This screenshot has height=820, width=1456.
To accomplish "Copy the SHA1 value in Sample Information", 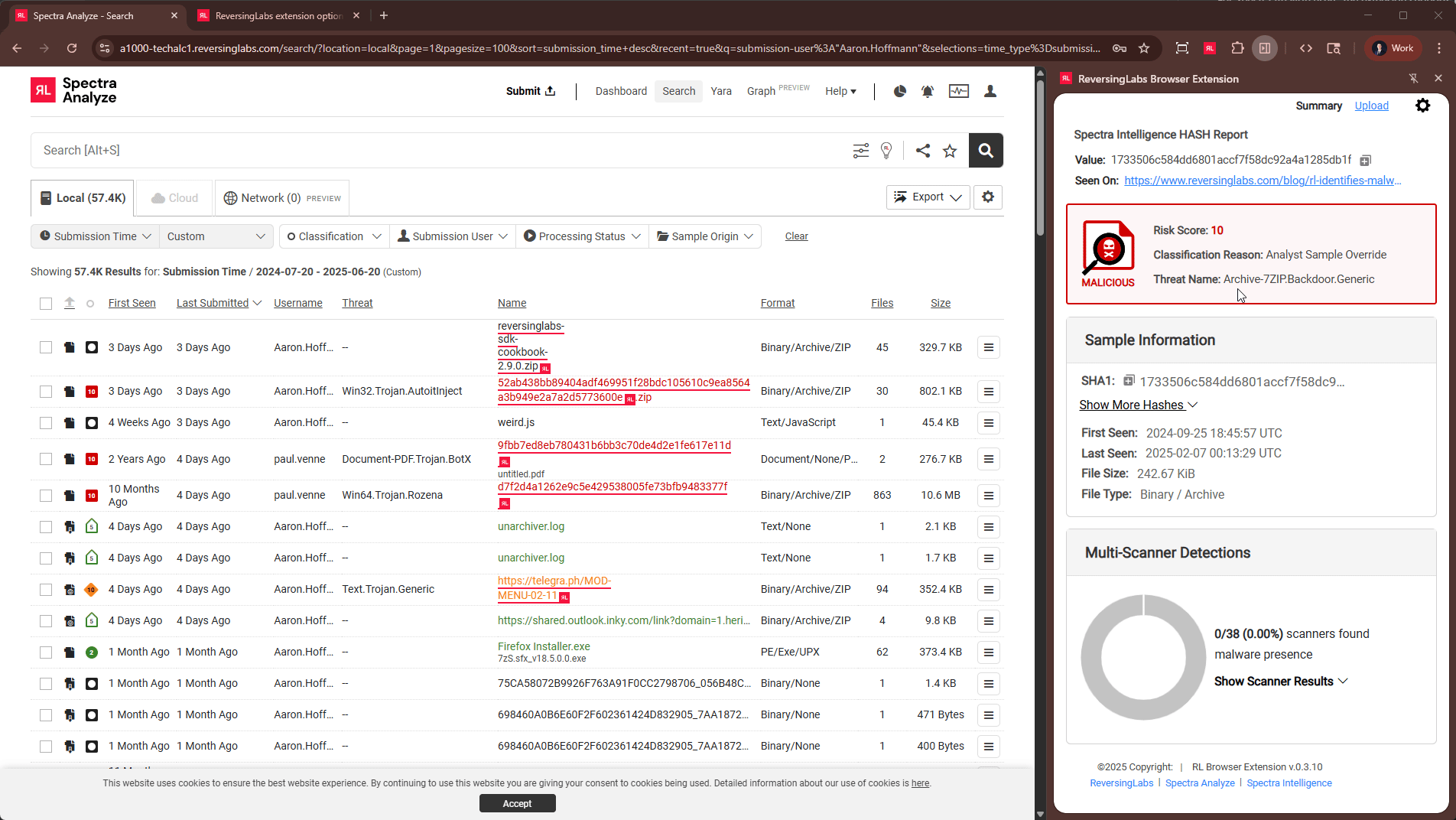I will point(1129,380).
